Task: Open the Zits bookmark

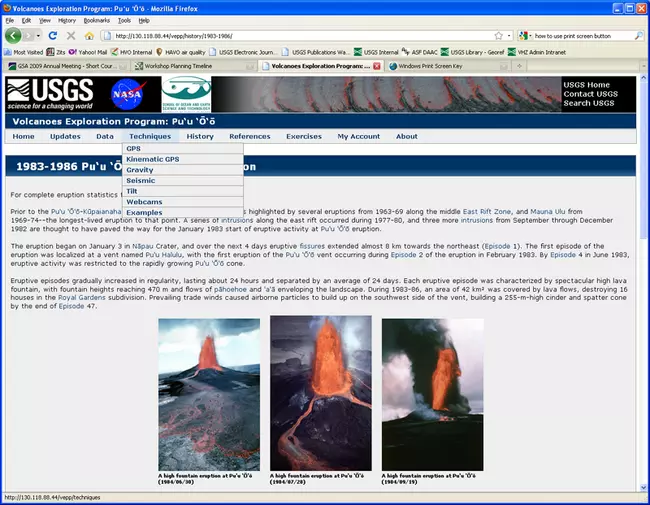Action: [x=56, y=52]
